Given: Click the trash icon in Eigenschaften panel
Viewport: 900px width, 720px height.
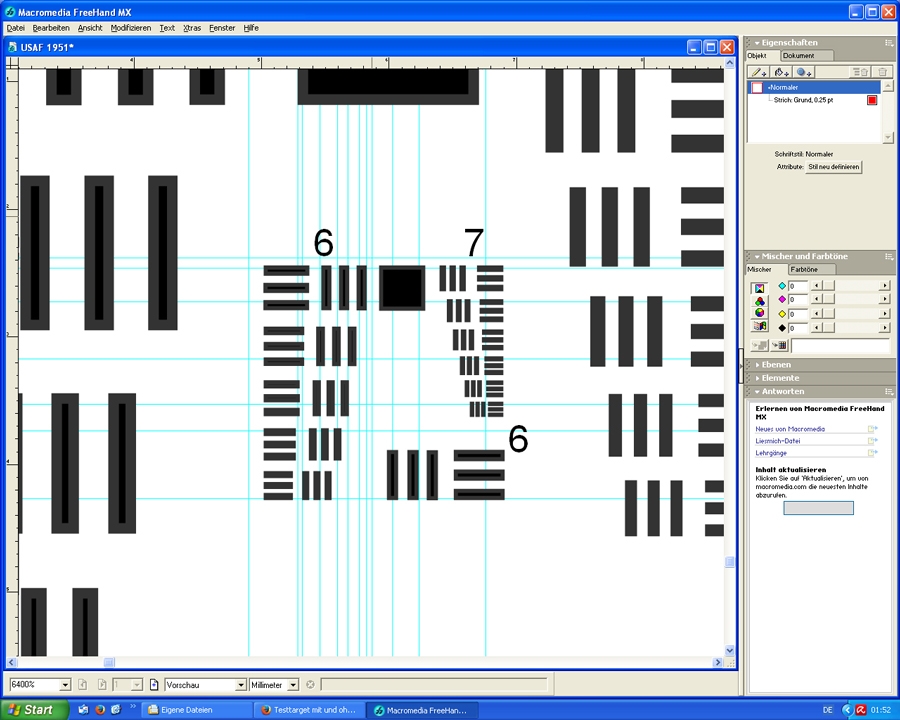Looking at the screenshot, I should click(882, 72).
